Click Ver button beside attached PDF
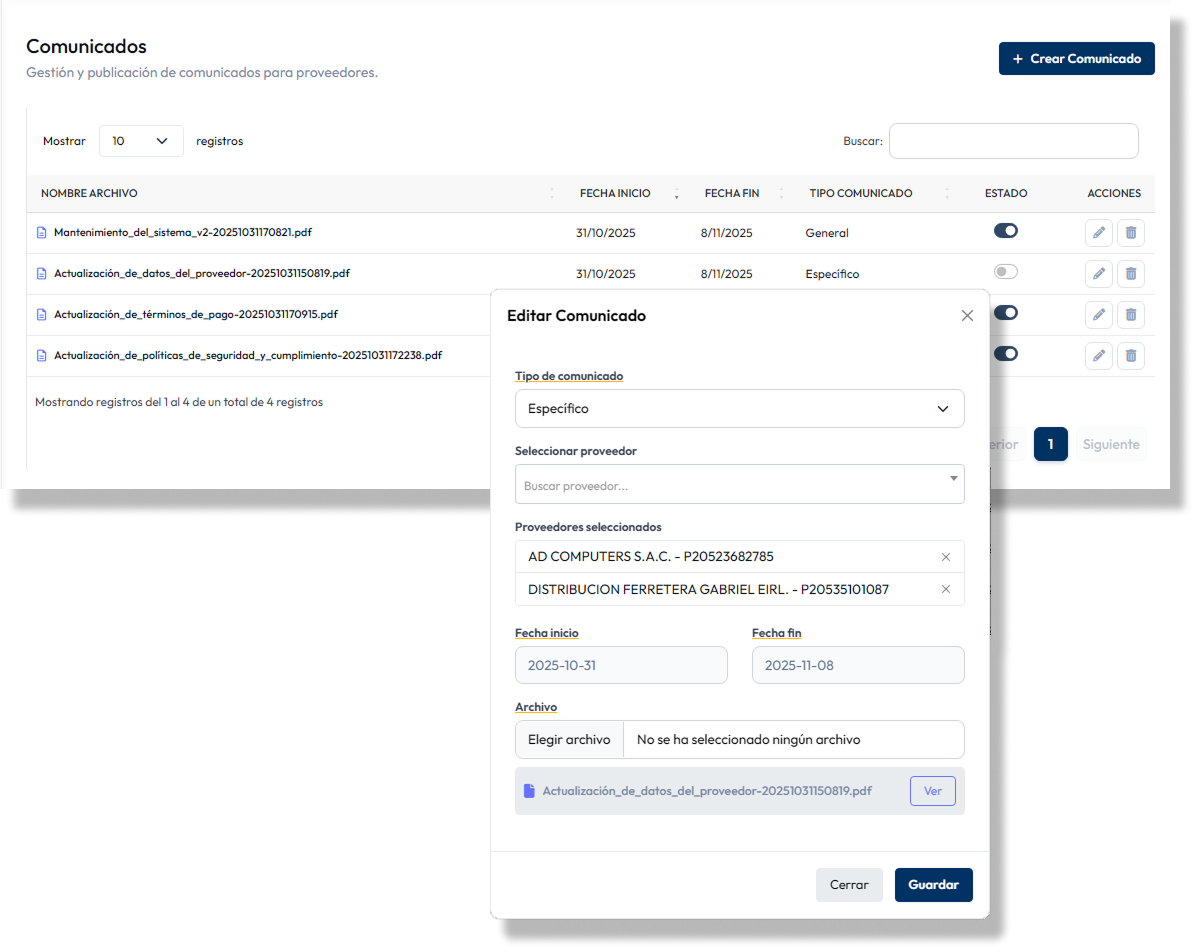Viewport: 1193px width, 952px height. (x=932, y=791)
